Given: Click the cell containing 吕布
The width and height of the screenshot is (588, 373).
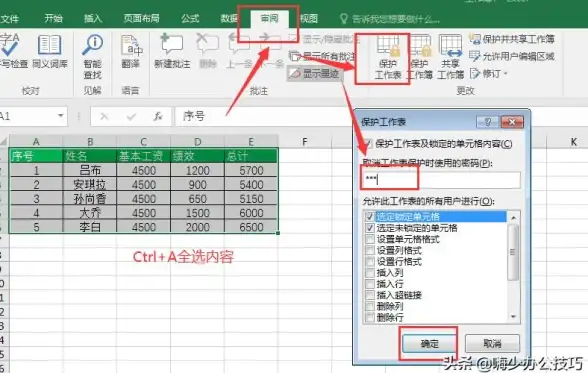Looking at the screenshot, I should [90, 170].
